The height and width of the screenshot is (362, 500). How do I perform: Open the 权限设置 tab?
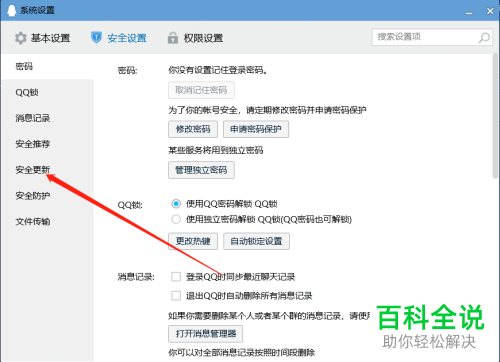(195, 38)
